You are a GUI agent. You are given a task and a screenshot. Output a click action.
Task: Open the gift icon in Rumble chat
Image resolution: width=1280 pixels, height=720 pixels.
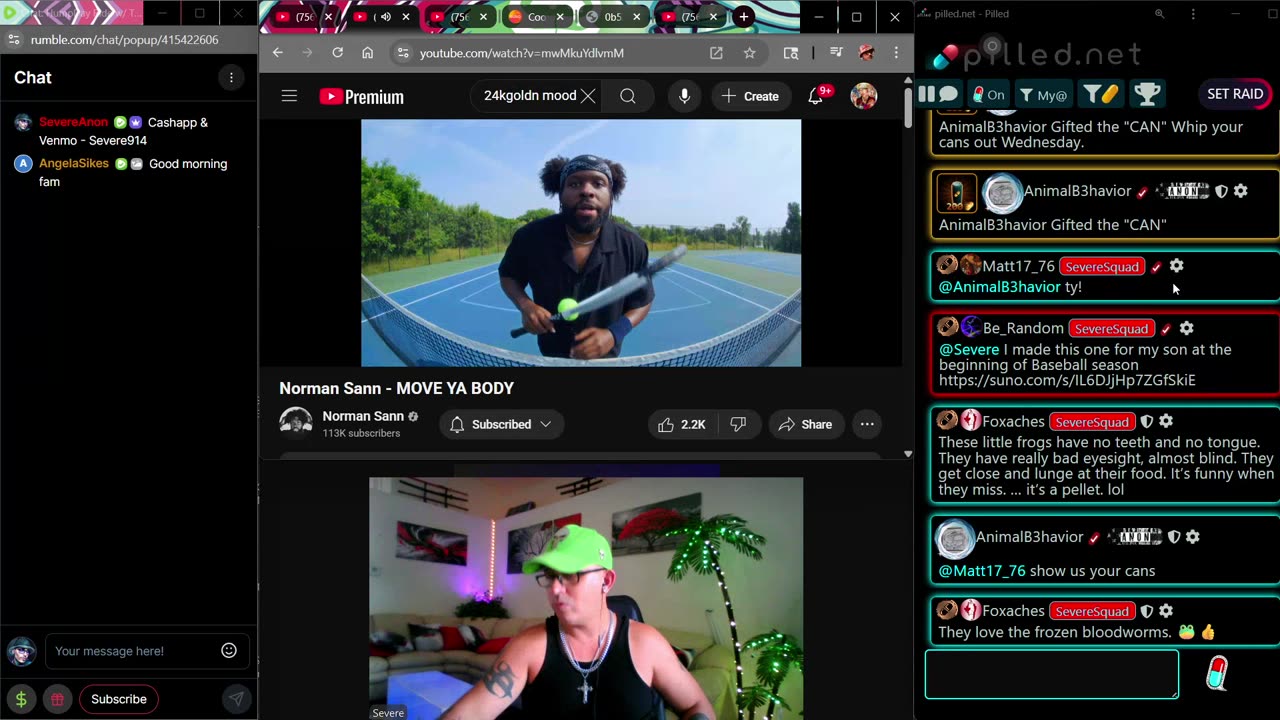(x=57, y=699)
